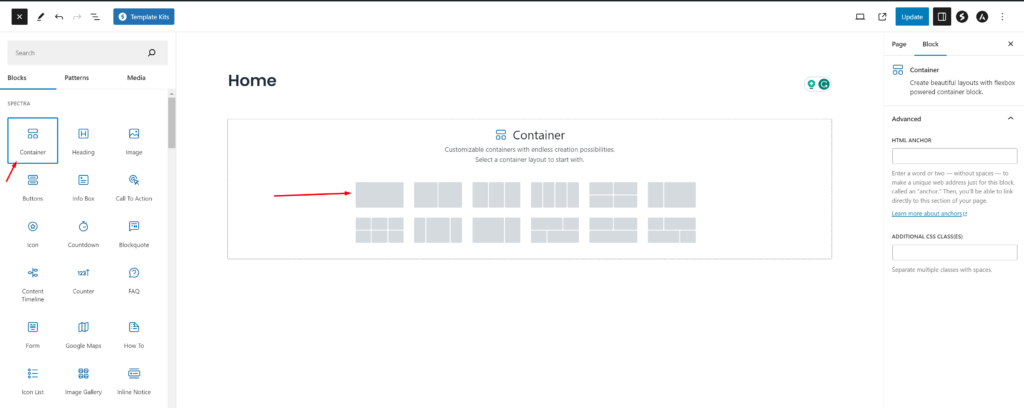Add the Google Maps block
Viewport: 1024px width, 408px height.
(83, 332)
